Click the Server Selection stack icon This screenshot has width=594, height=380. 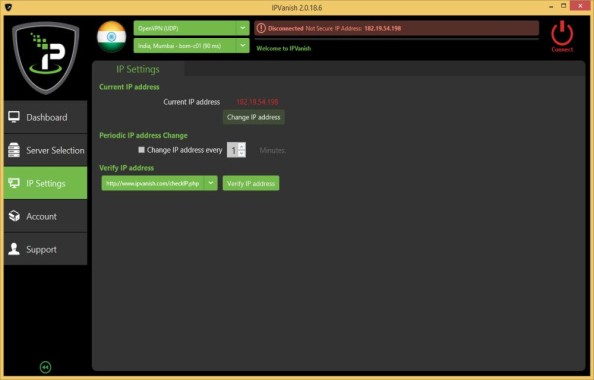tap(14, 150)
